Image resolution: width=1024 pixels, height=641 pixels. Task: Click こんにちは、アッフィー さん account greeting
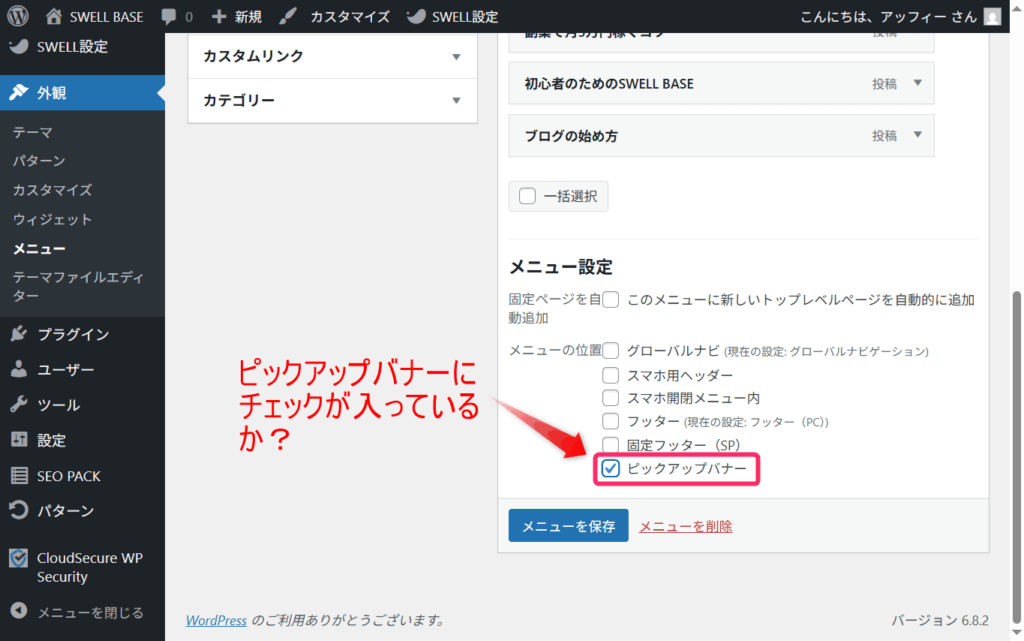coord(888,17)
